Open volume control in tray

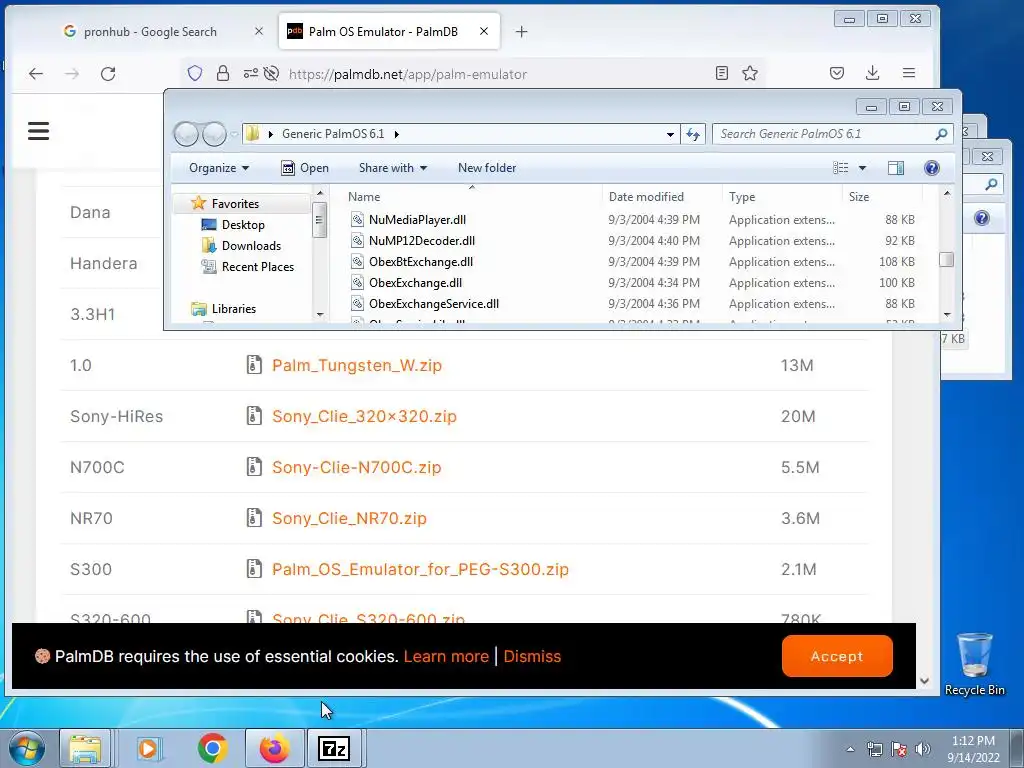(x=922, y=749)
